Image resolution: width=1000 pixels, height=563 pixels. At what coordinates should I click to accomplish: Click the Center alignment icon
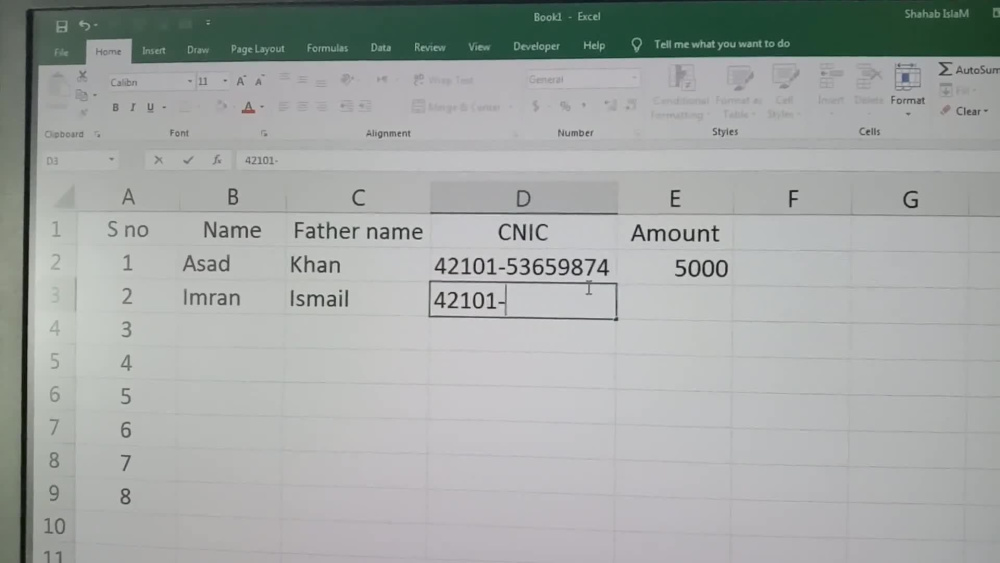pyautogui.click(x=302, y=106)
